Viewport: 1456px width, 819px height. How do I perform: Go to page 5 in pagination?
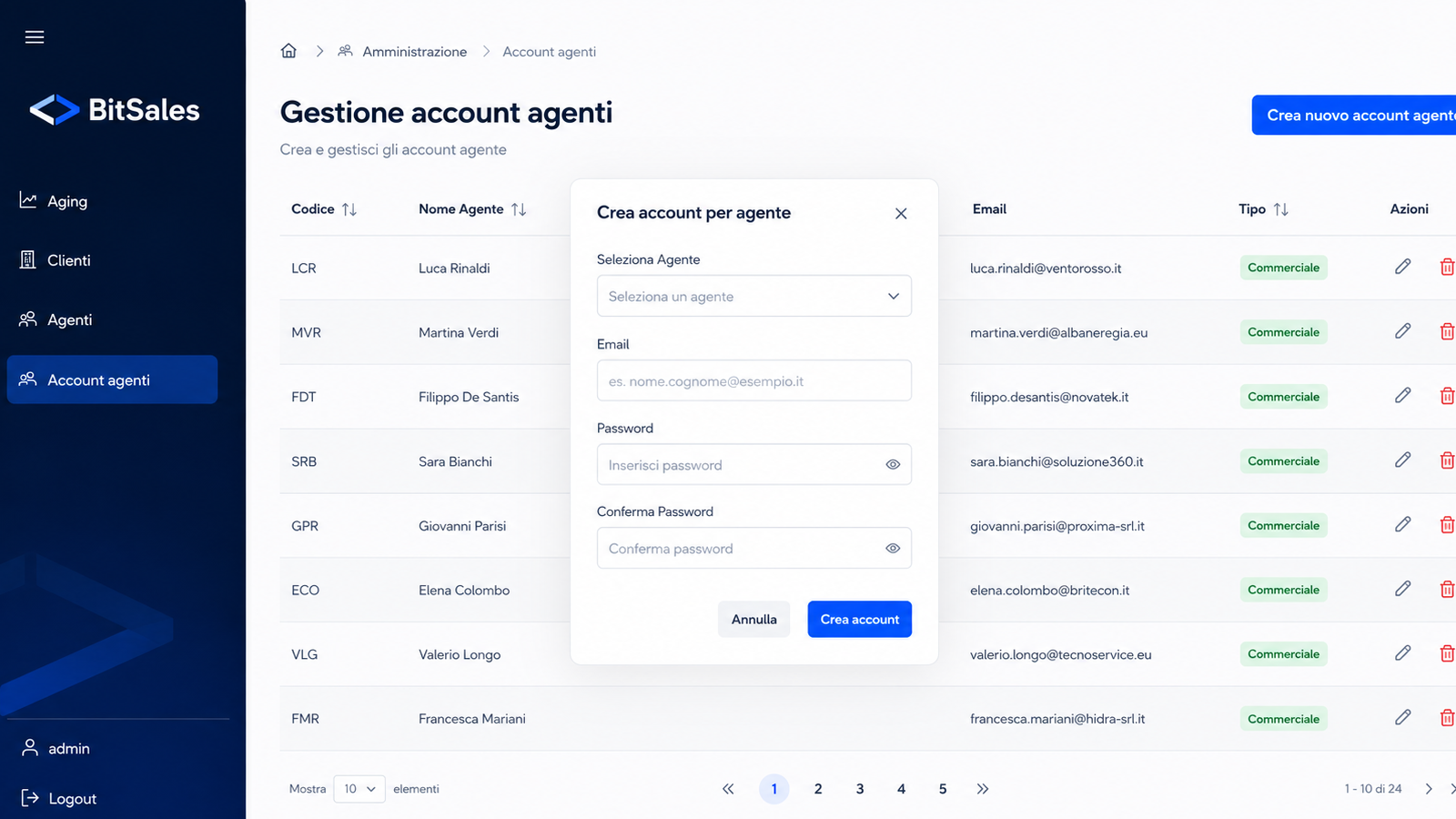[943, 789]
